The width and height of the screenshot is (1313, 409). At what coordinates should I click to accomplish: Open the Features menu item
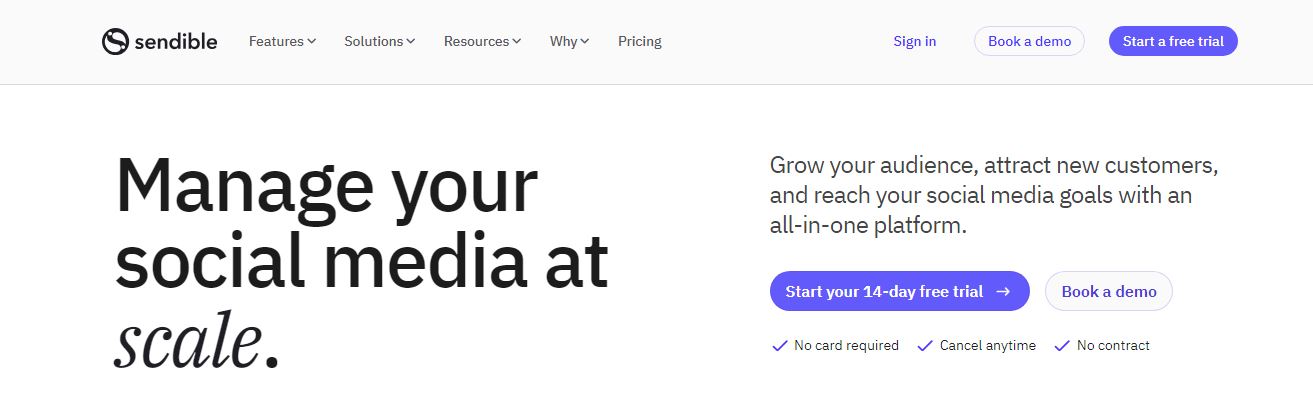[276, 41]
